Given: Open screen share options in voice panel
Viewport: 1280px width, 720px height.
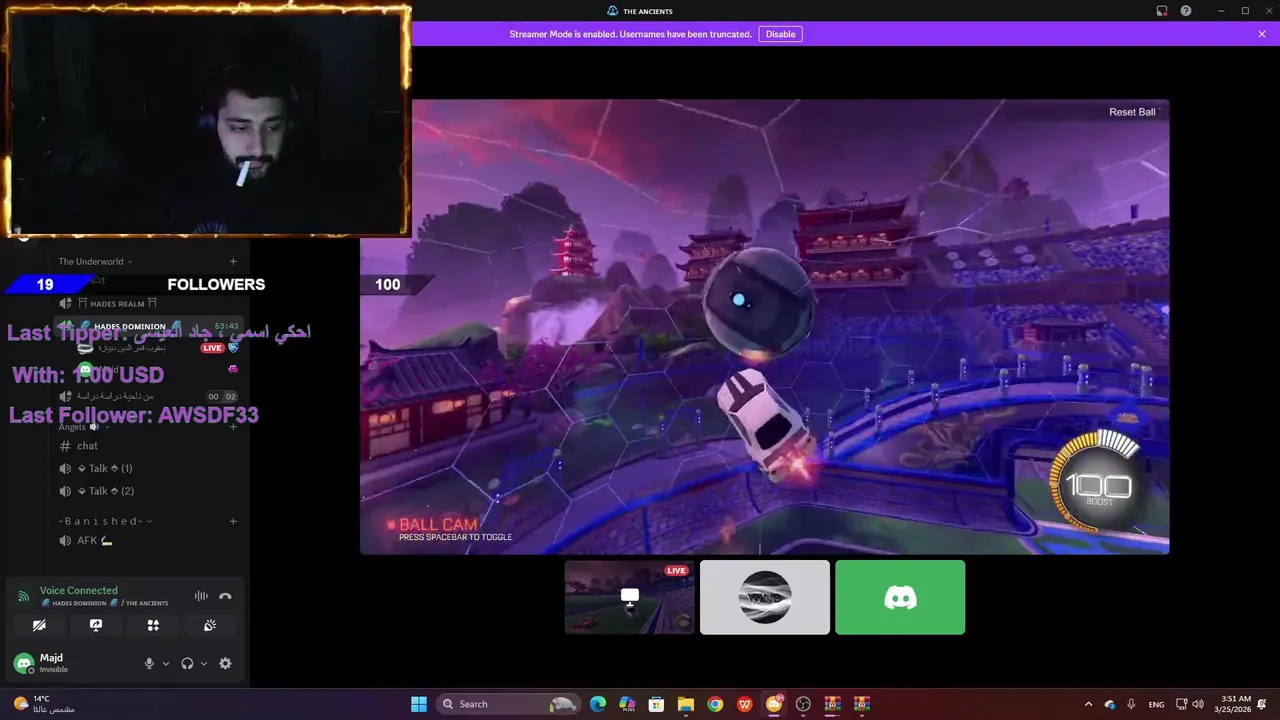Looking at the screenshot, I should click(96, 625).
